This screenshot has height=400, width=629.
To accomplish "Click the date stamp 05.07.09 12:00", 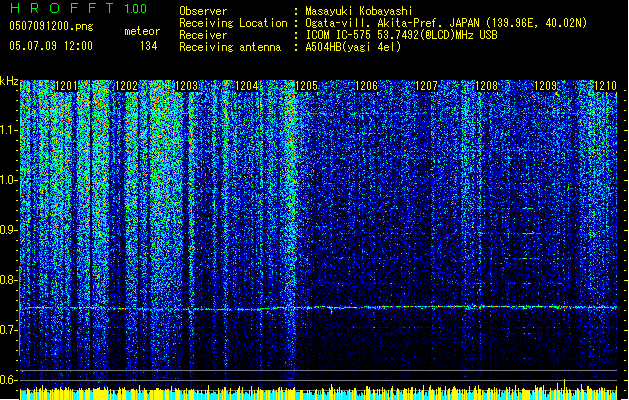I will [x=51, y=46].
